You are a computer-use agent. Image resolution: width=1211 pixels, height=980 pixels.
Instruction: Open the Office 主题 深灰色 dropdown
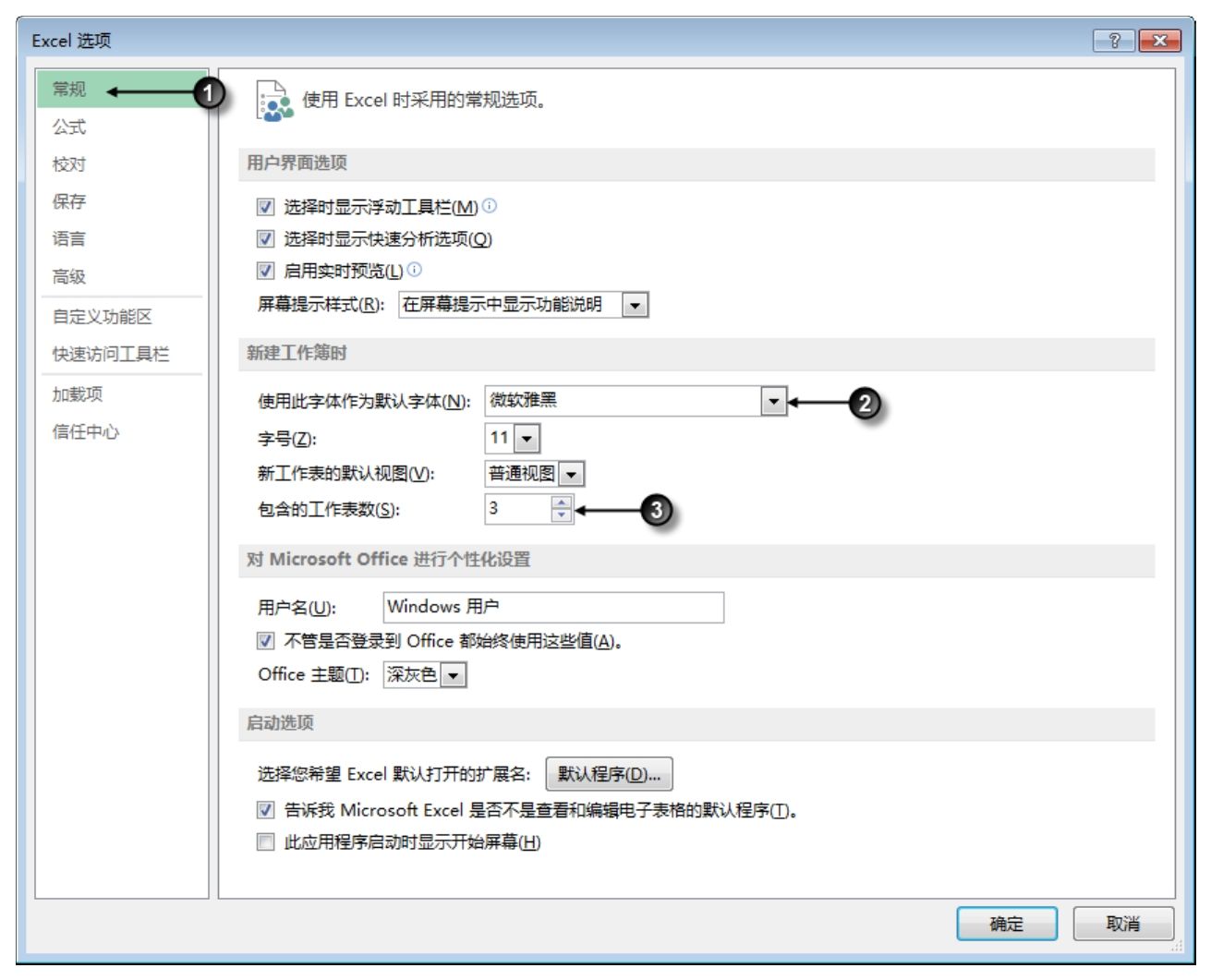(453, 675)
